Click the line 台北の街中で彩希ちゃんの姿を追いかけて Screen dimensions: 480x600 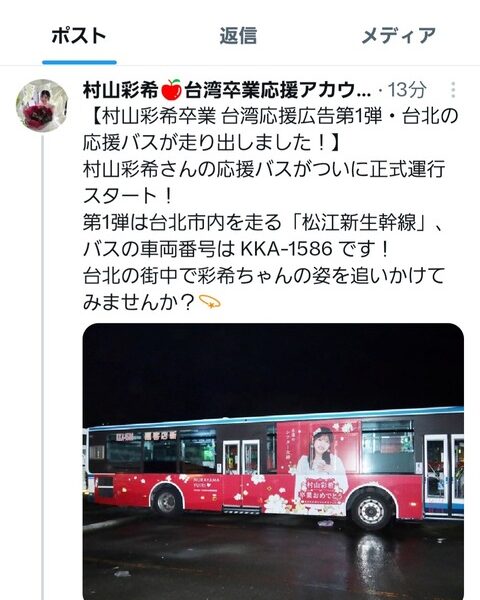point(264,276)
